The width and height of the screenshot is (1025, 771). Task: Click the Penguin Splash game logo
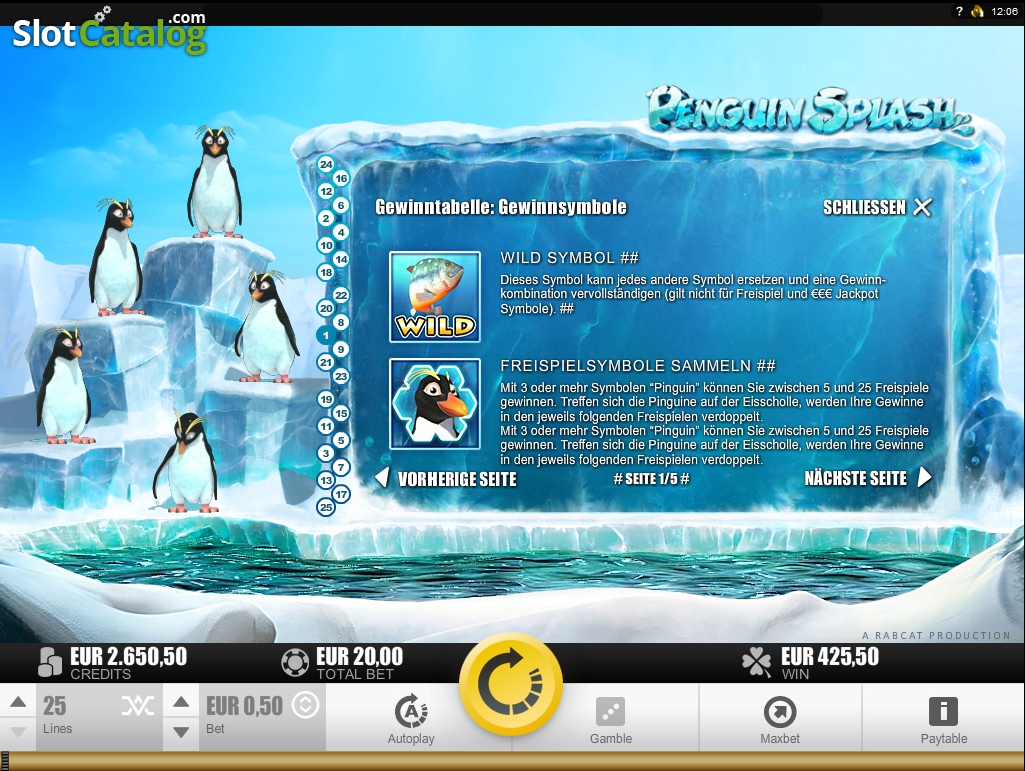pos(811,111)
